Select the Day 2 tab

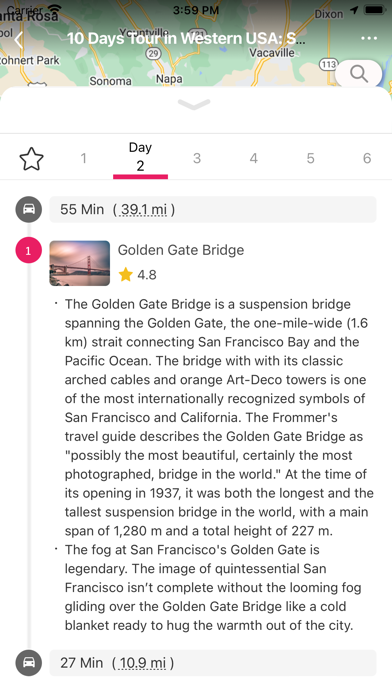click(x=140, y=157)
